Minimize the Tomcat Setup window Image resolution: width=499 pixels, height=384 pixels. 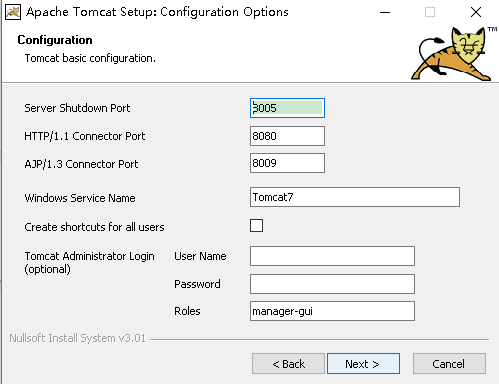[385, 12]
